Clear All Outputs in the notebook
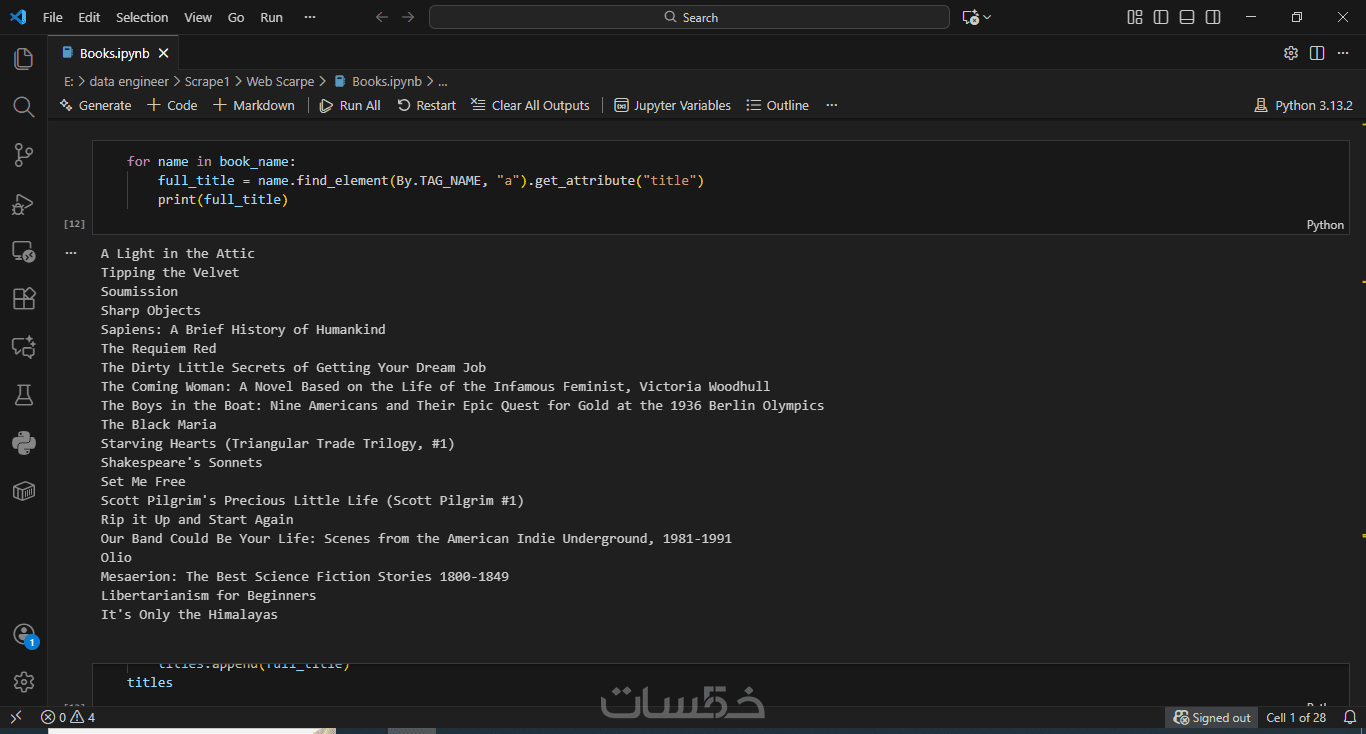Screen dimensions: 1366x734 coord(530,105)
